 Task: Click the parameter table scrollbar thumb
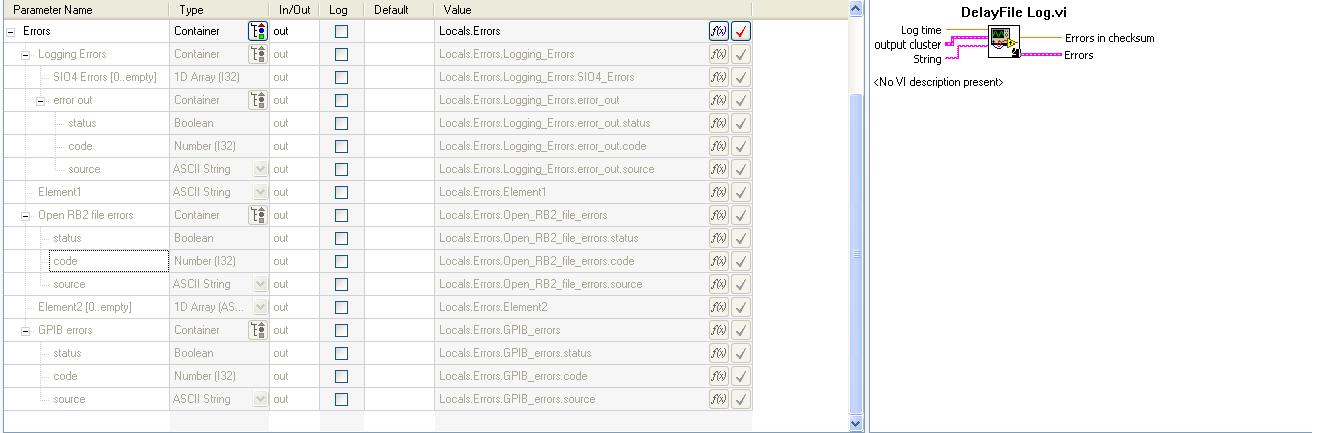tap(856, 254)
